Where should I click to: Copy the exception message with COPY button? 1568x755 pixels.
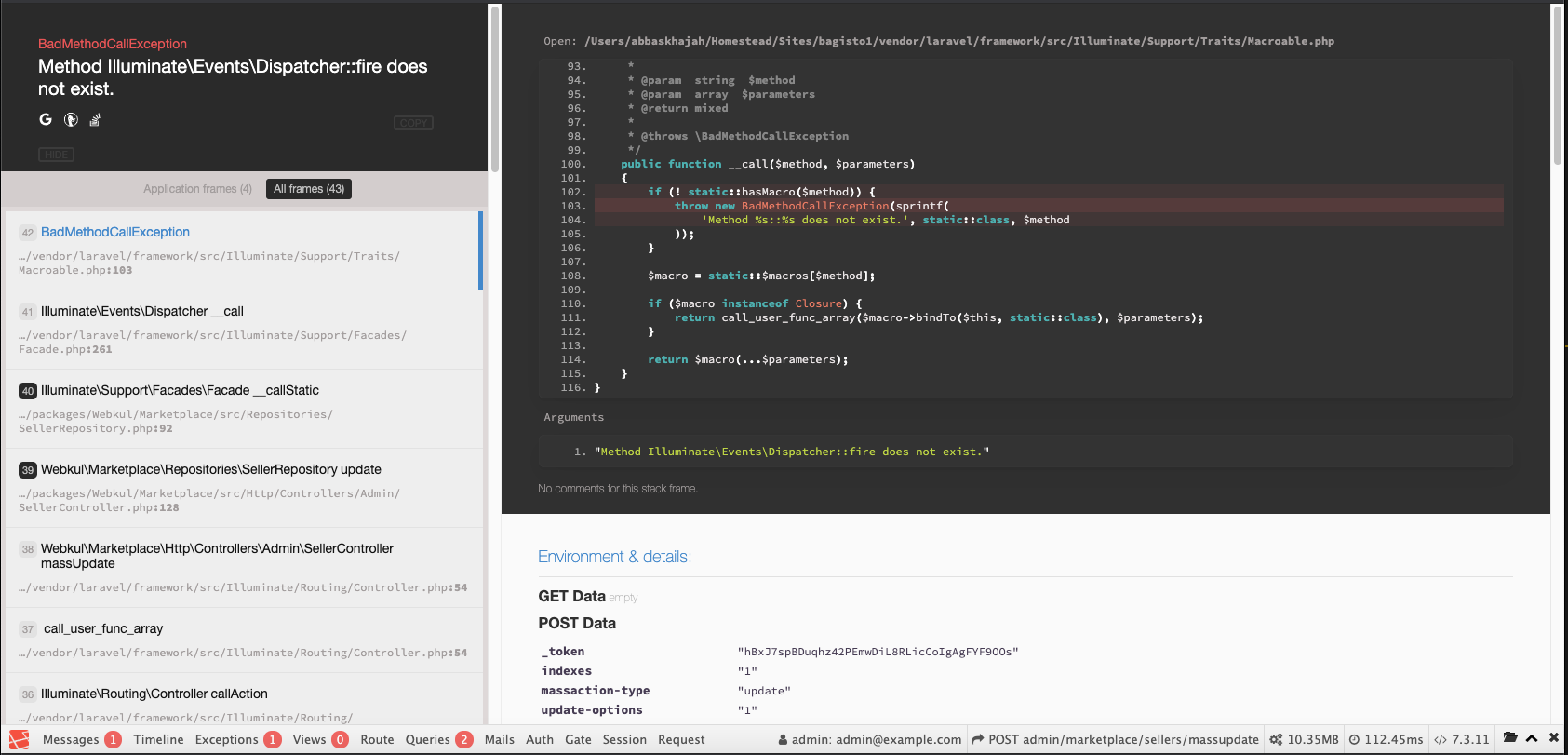[413, 123]
